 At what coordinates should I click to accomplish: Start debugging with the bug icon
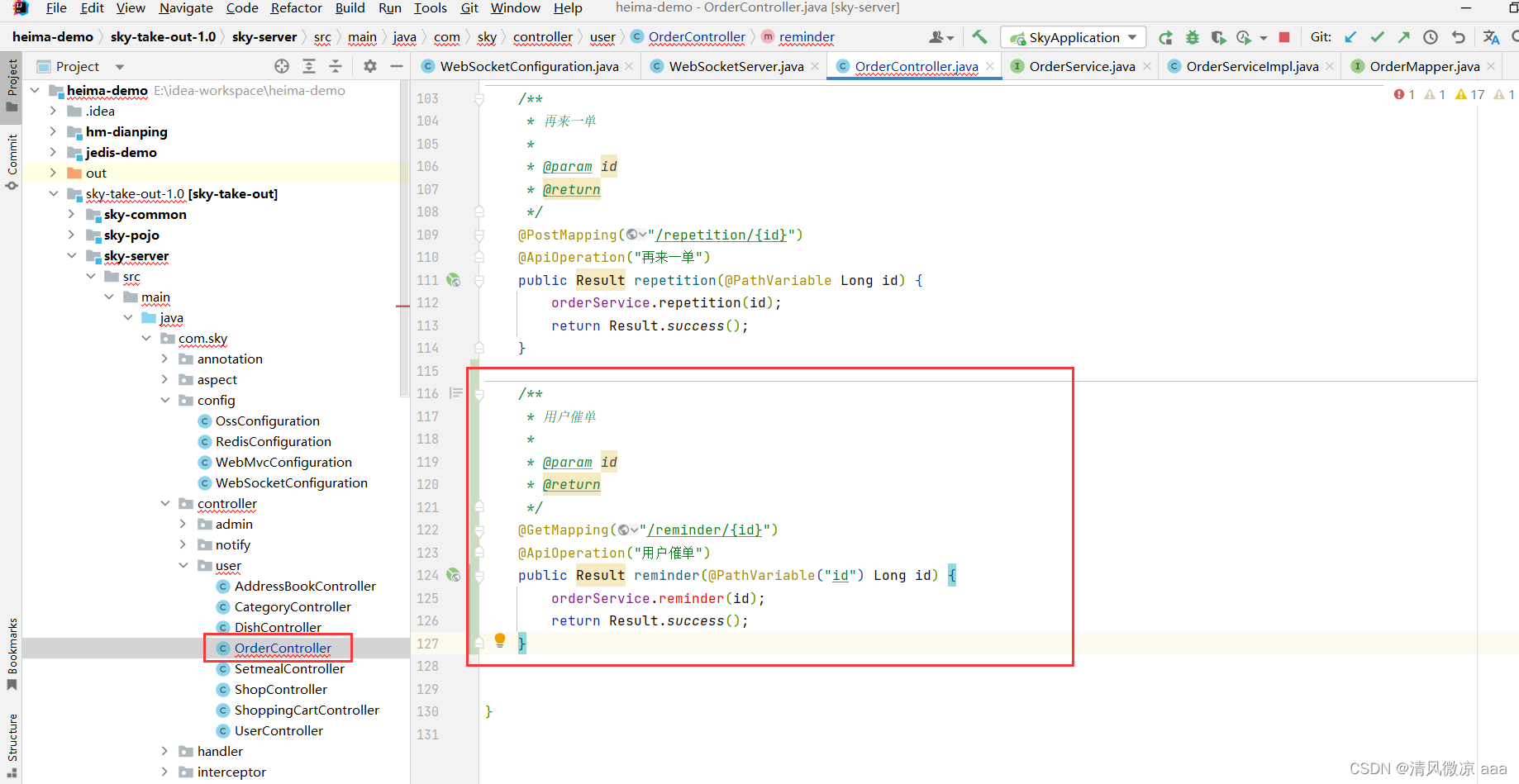click(1192, 37)
